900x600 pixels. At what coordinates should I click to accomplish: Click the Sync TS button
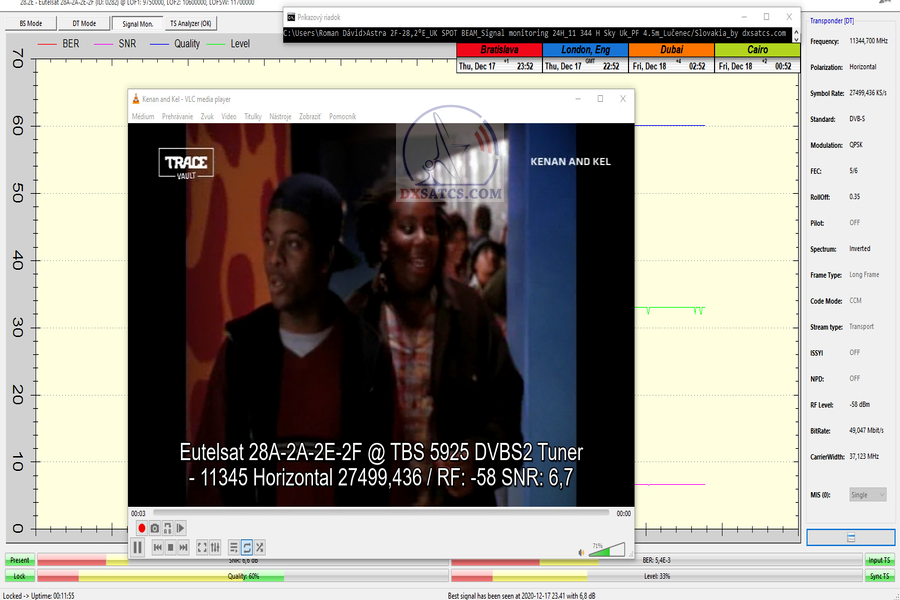coord(881,577)
